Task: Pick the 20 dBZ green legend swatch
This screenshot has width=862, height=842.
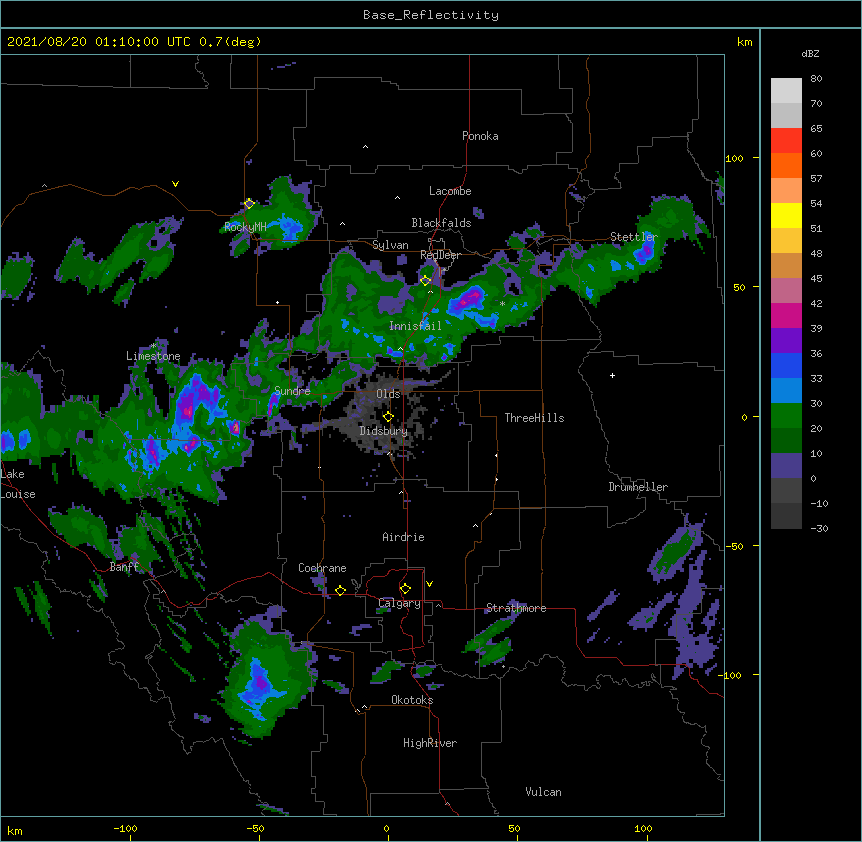Action: pyautogui.click(x=786, y=416)
